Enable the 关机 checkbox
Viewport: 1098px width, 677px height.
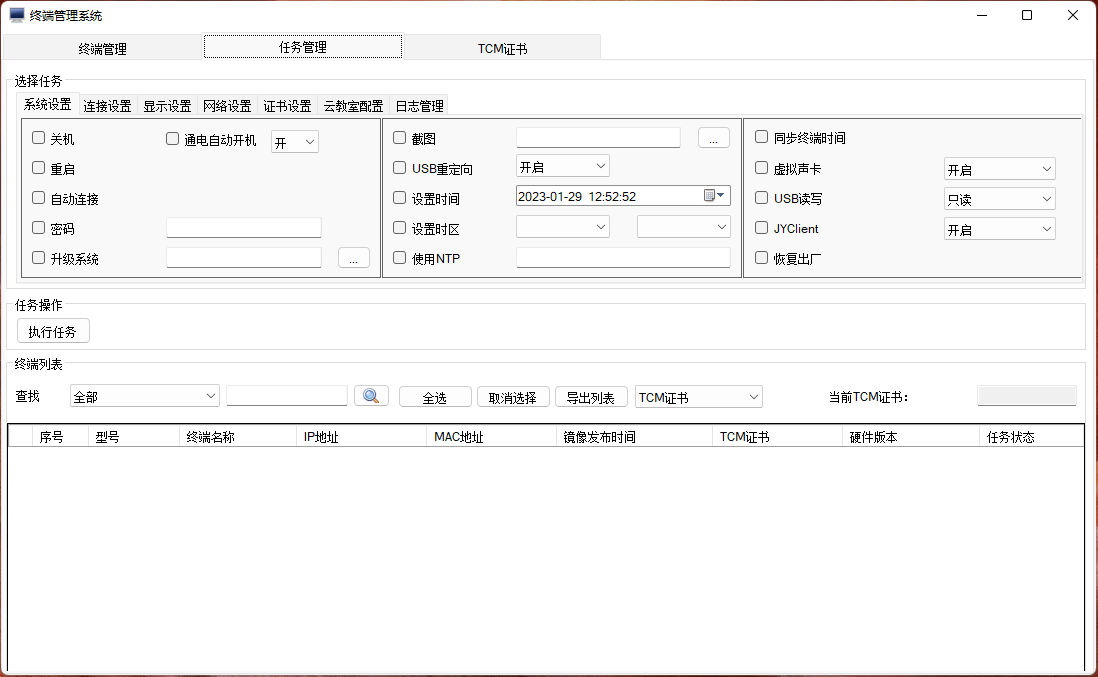pos(39,138)
